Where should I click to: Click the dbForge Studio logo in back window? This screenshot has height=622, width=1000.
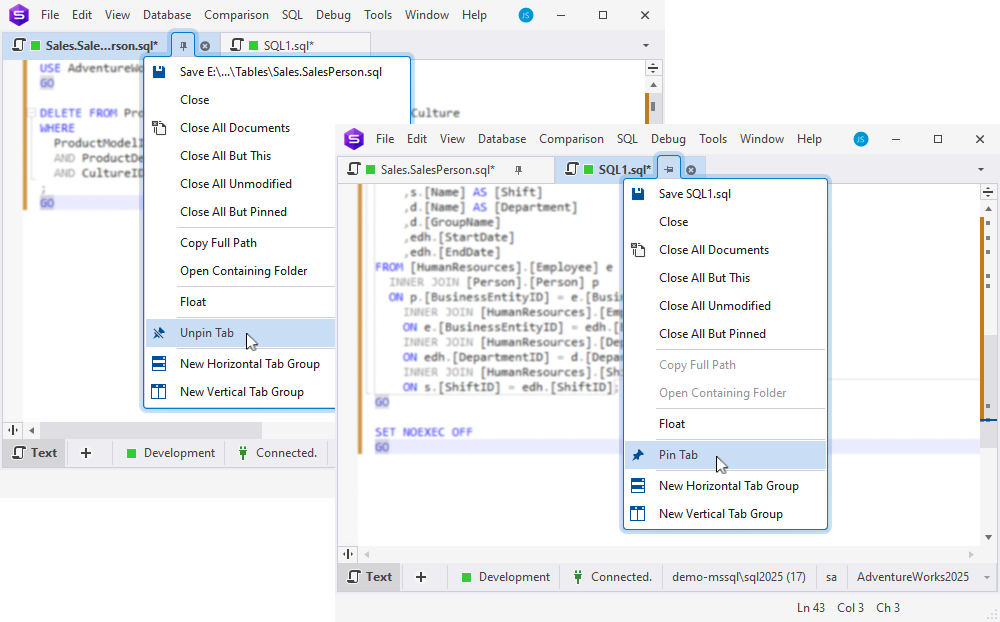[x=19, y=15]
